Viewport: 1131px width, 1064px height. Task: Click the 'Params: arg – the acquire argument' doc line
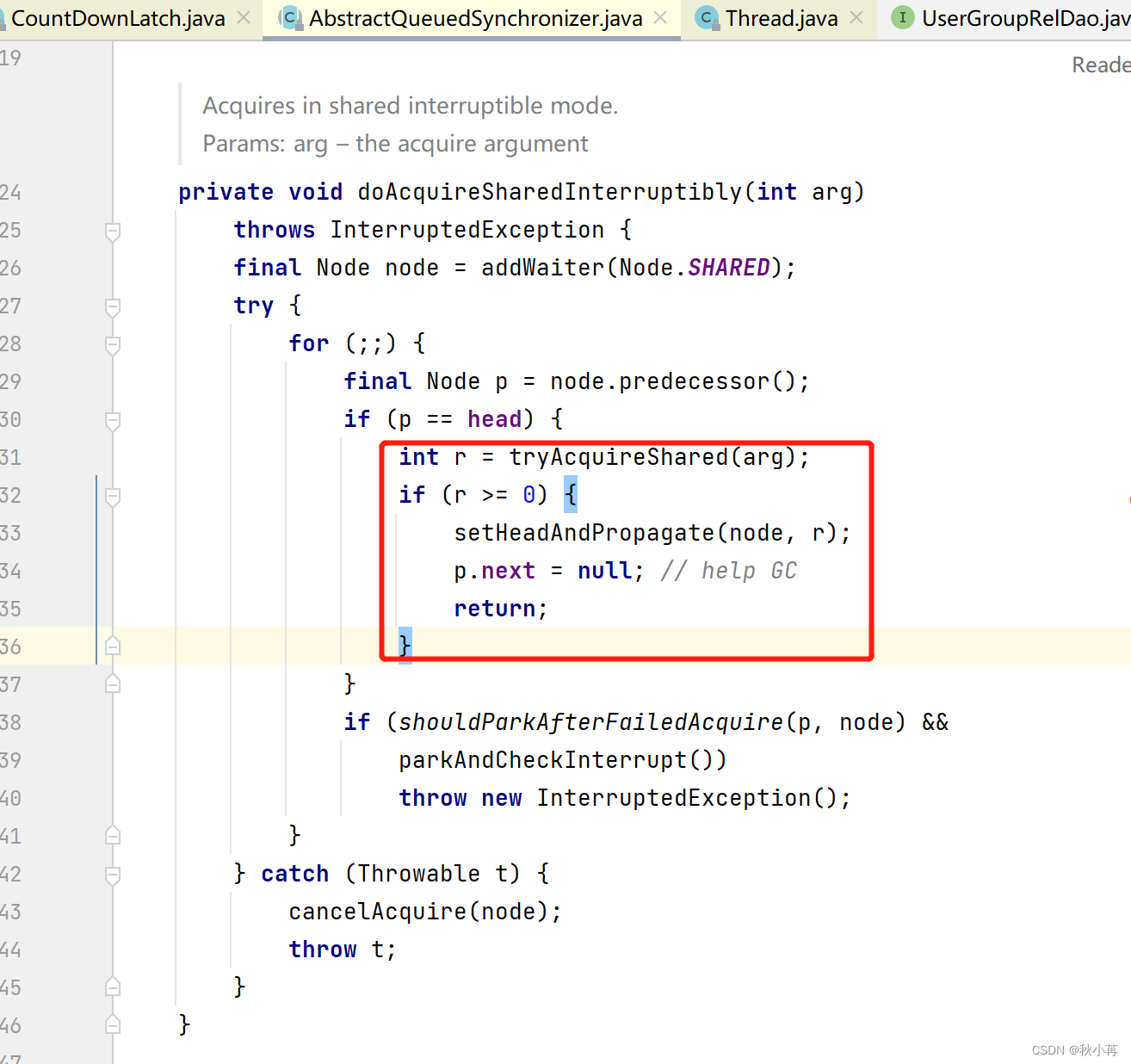coord(396,144)
